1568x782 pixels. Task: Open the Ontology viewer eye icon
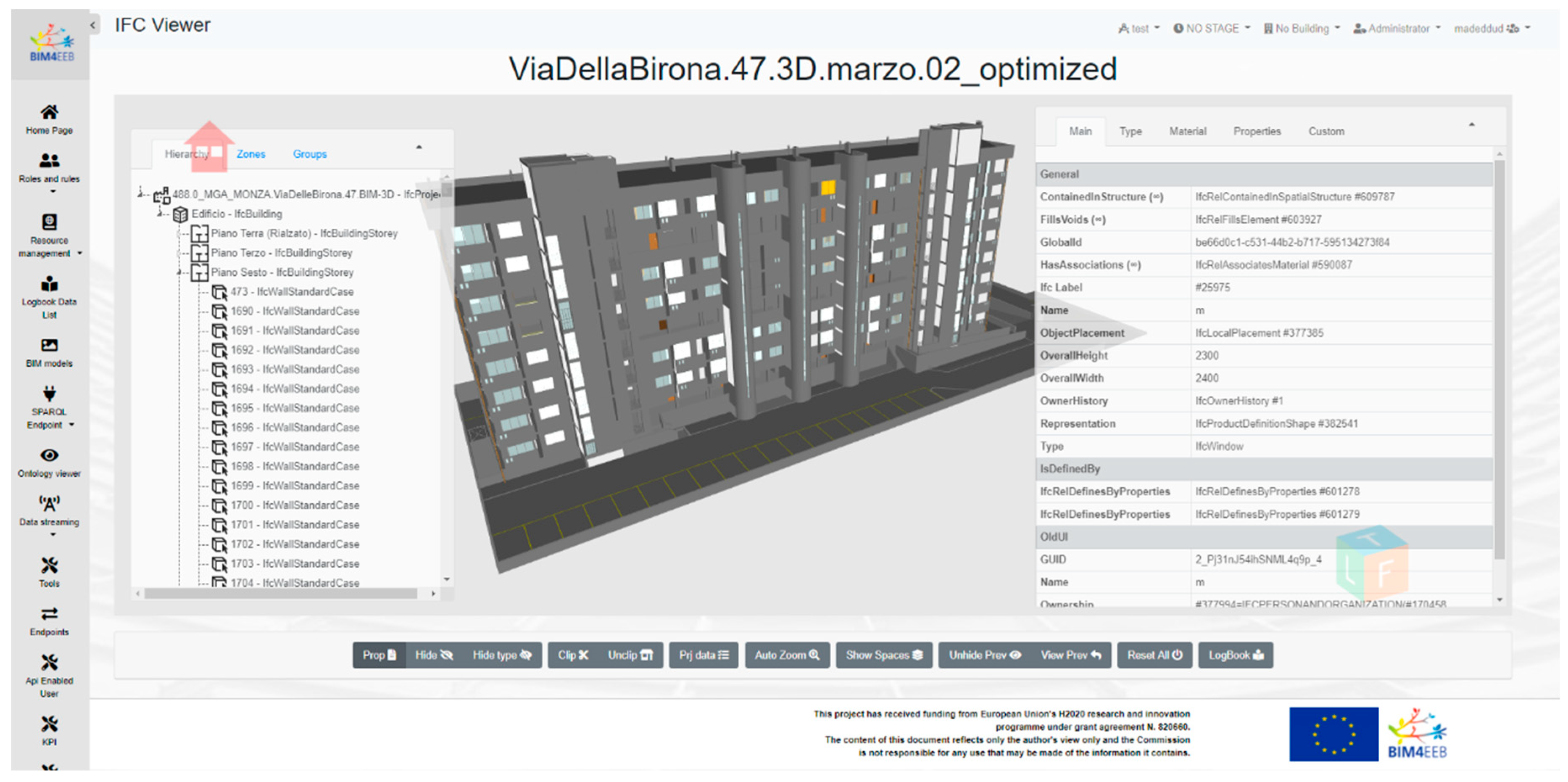[x=49, y=456]
